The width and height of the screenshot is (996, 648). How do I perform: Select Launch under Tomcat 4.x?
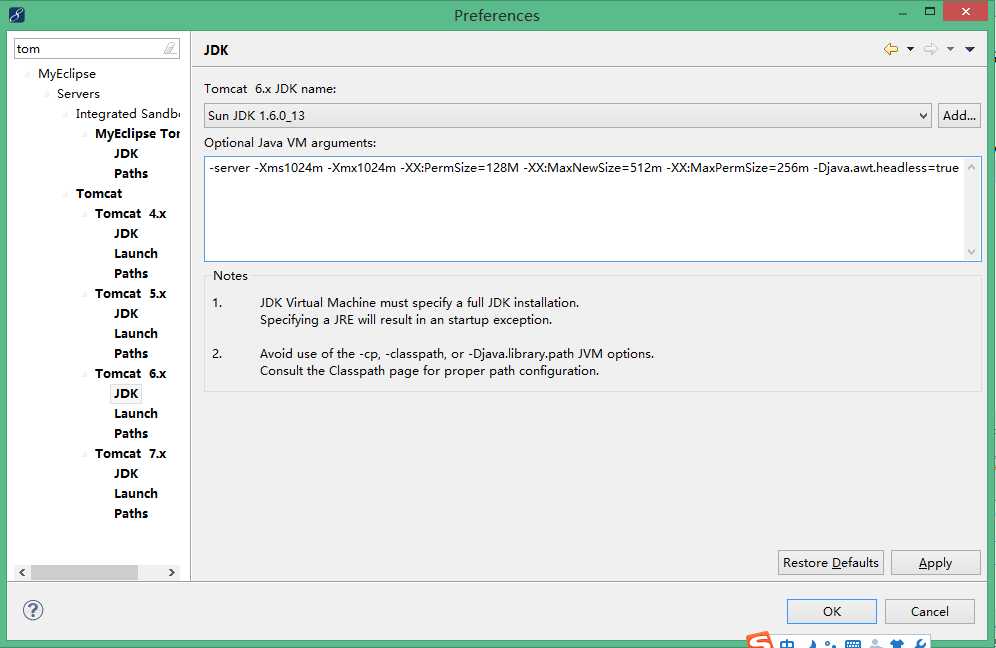point(135,253)
